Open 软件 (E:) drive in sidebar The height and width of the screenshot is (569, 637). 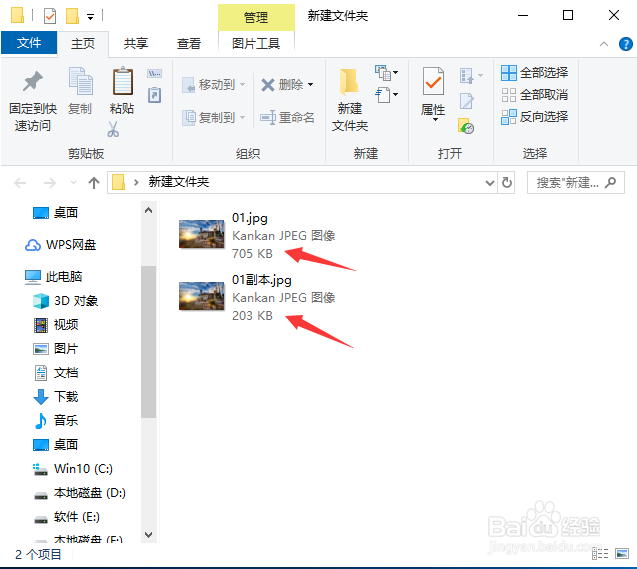tap(66, 517)
